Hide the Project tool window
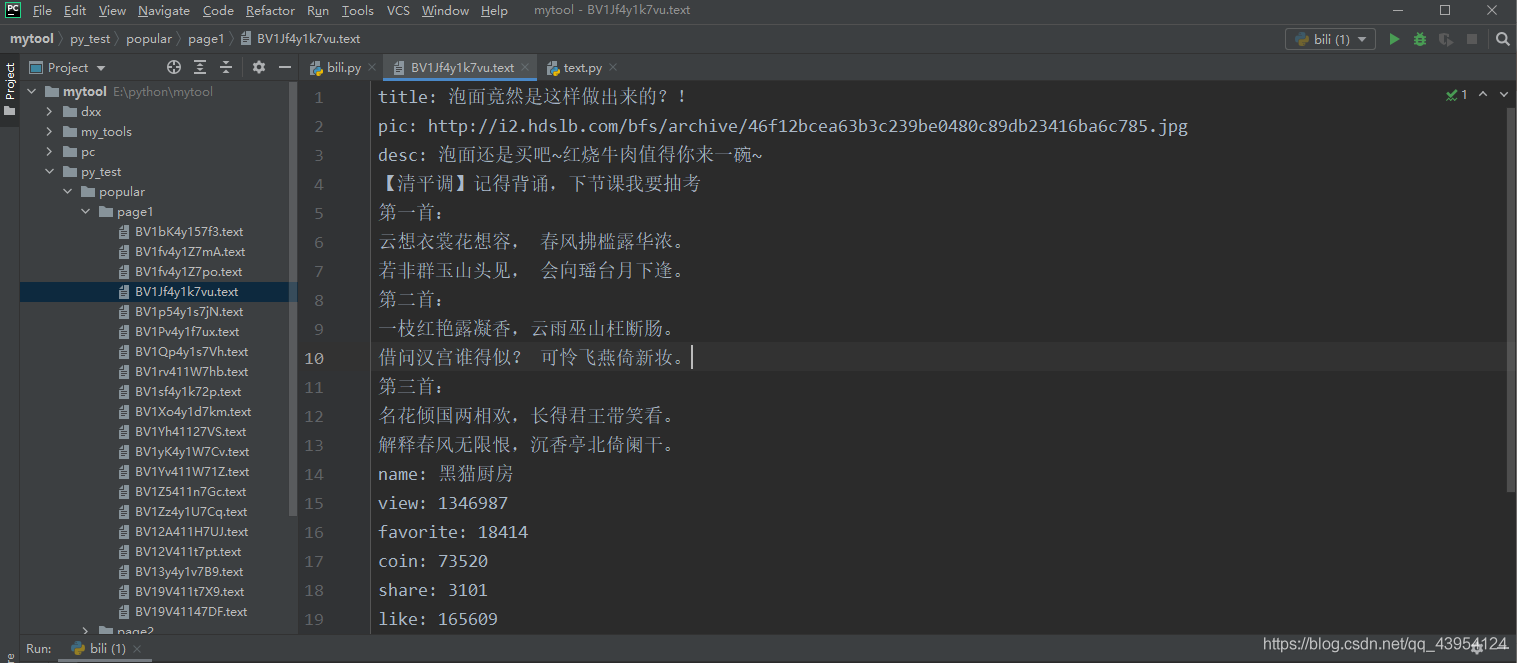 [285, 67]
